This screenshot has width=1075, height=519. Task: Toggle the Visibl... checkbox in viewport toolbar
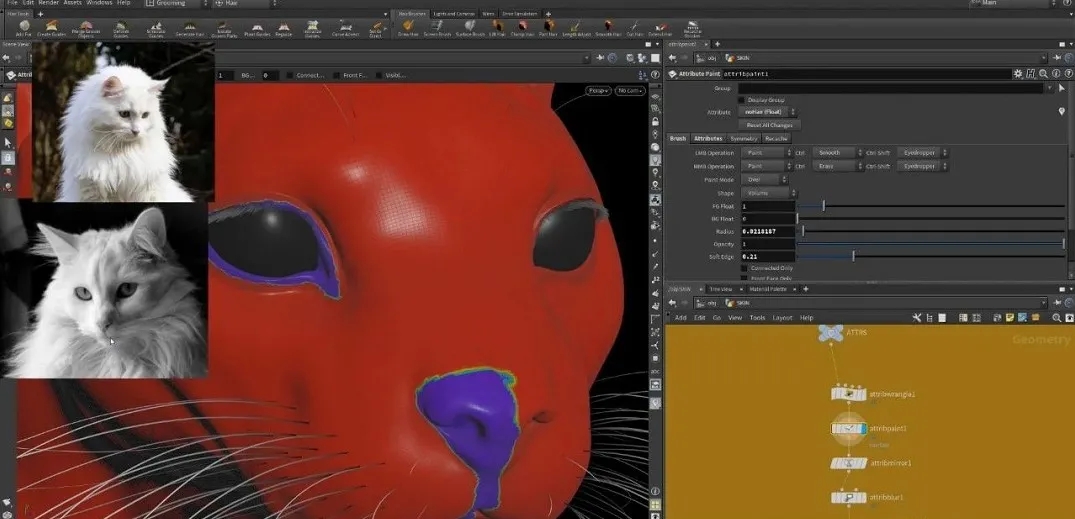coord(379,75)
